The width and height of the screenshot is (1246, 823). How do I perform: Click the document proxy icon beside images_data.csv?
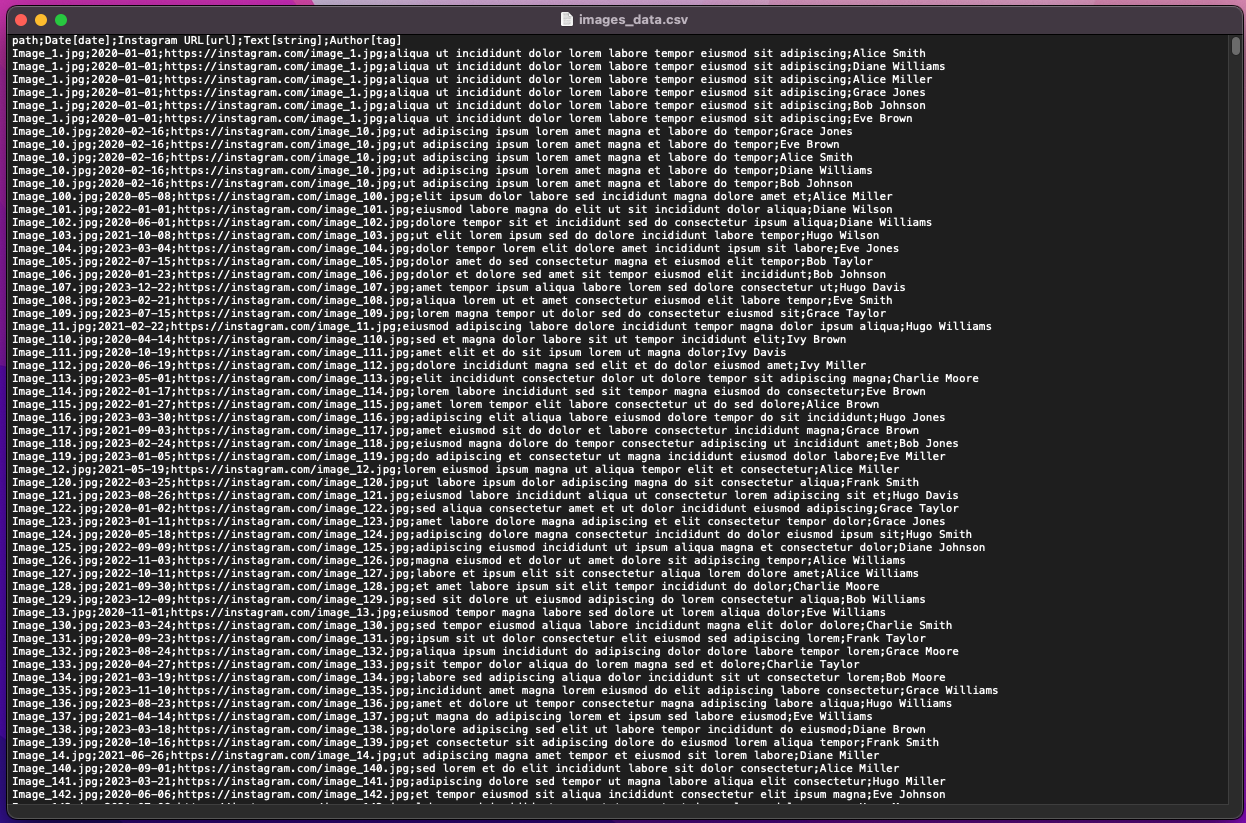pos(566,20)
